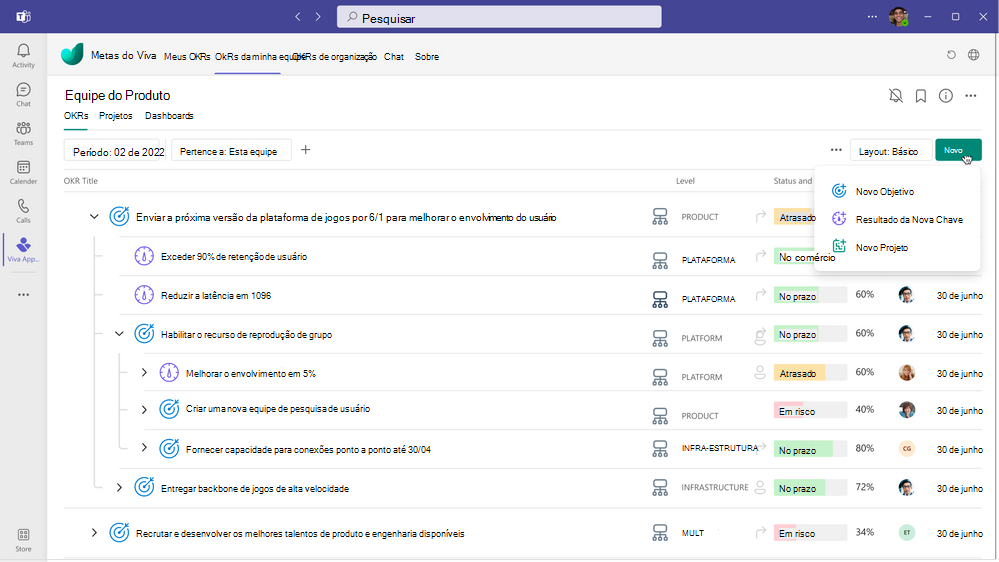Screen dimensions: 999x562
Task: Open title bar settings ellipsis
Action: point(872,17)
